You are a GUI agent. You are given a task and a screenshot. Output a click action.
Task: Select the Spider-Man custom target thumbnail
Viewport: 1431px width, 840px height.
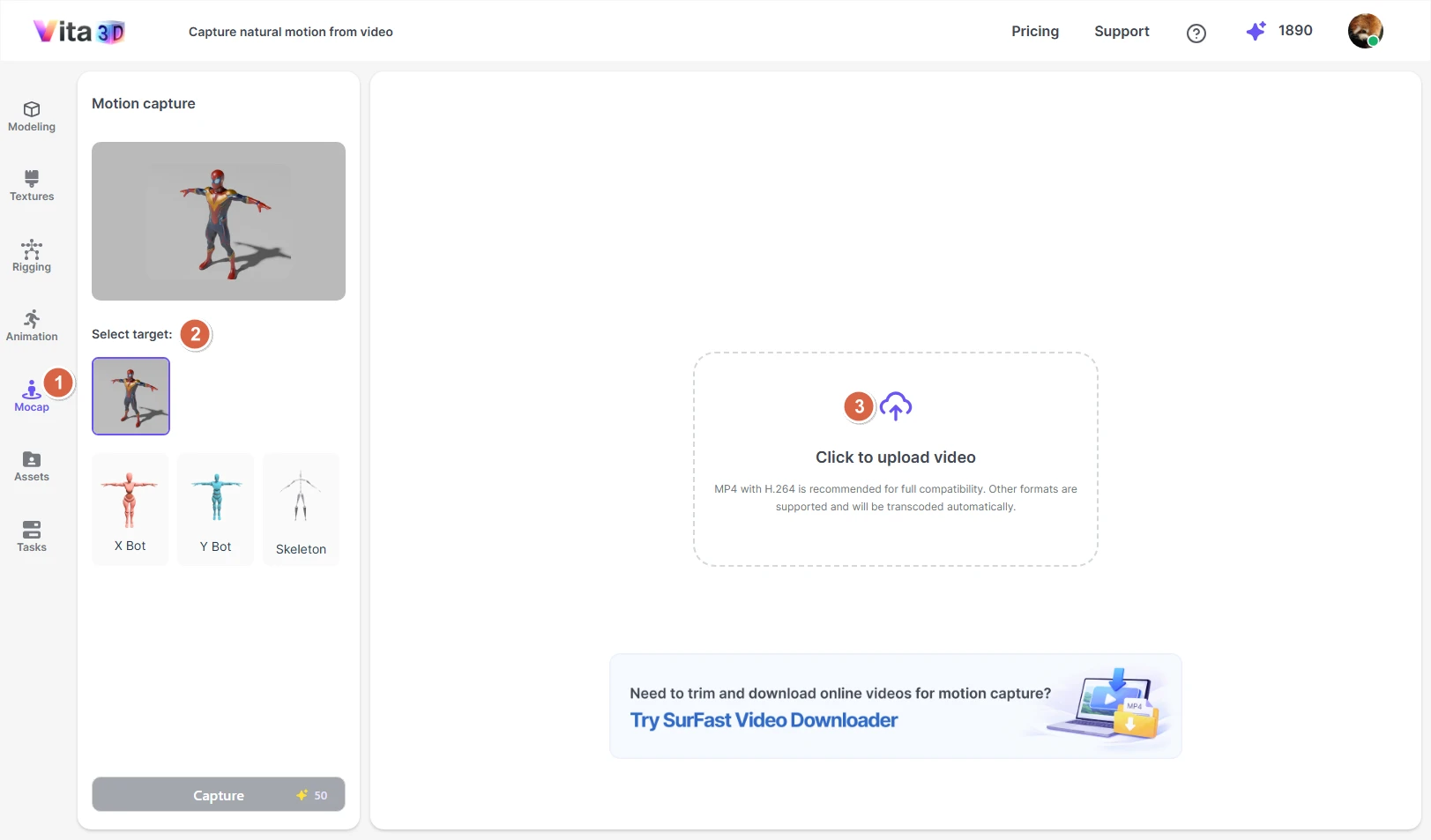130,396
